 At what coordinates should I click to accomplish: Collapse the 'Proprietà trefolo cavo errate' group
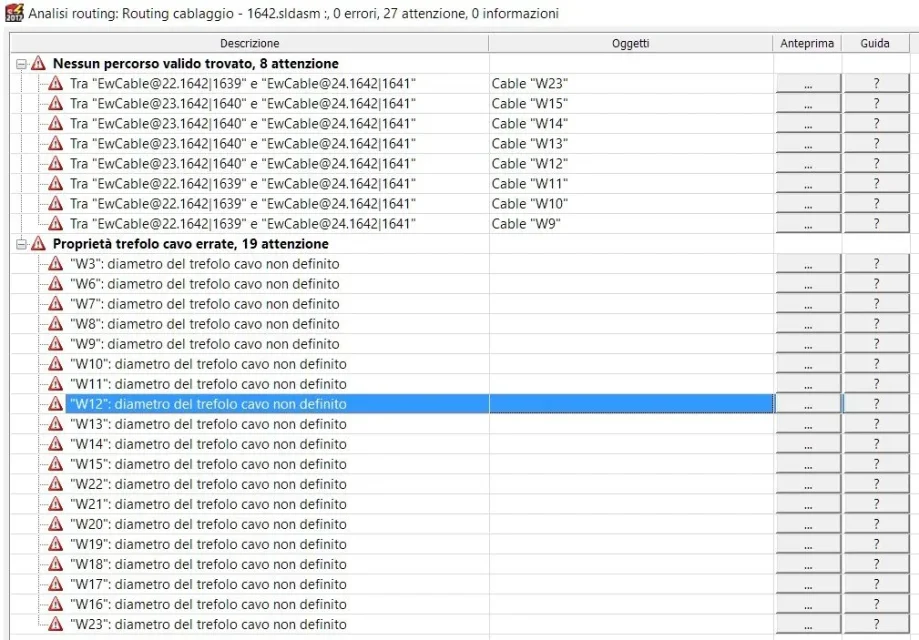[22, 244]
